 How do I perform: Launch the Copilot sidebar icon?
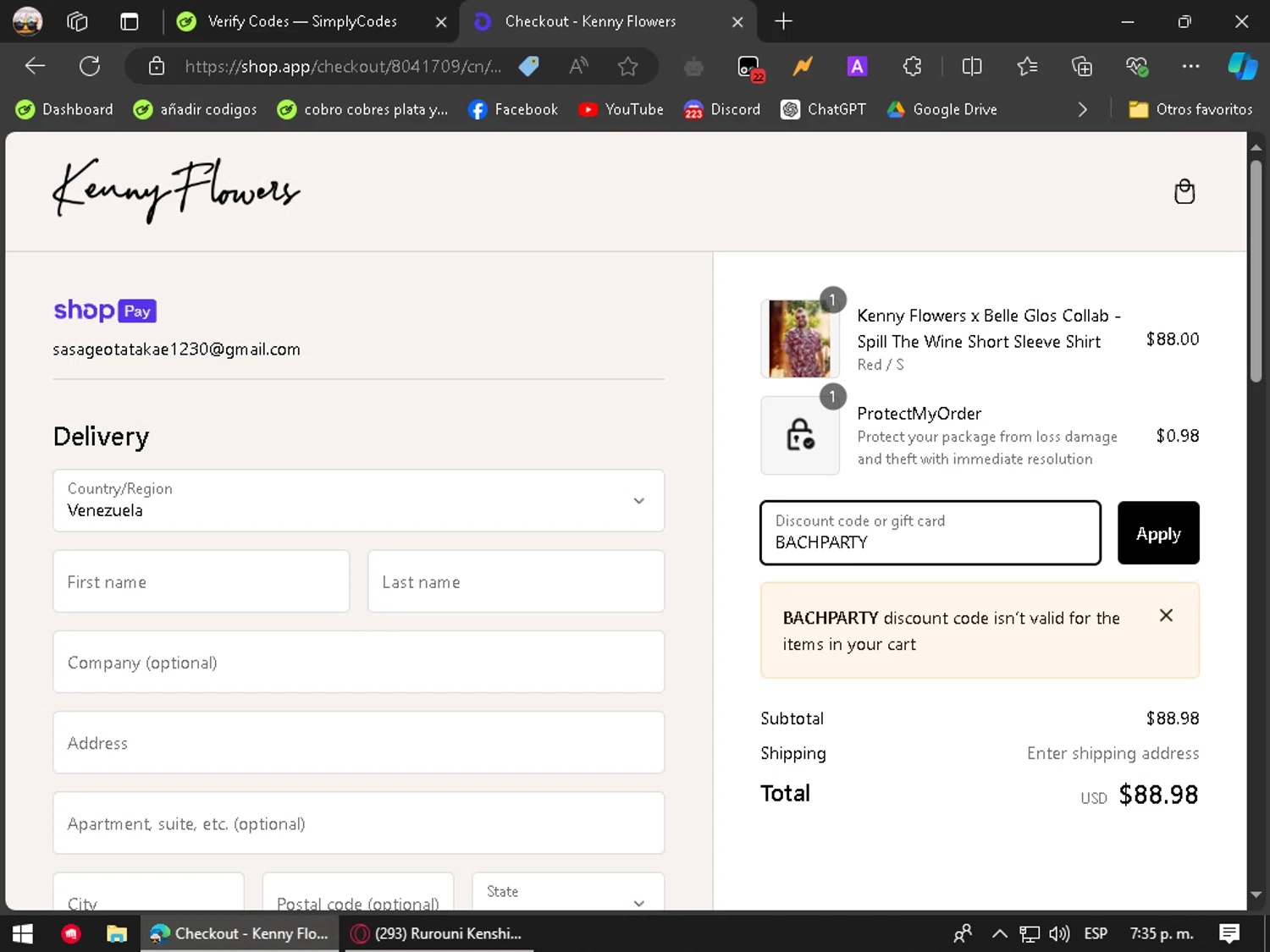tap(1242, 66)
